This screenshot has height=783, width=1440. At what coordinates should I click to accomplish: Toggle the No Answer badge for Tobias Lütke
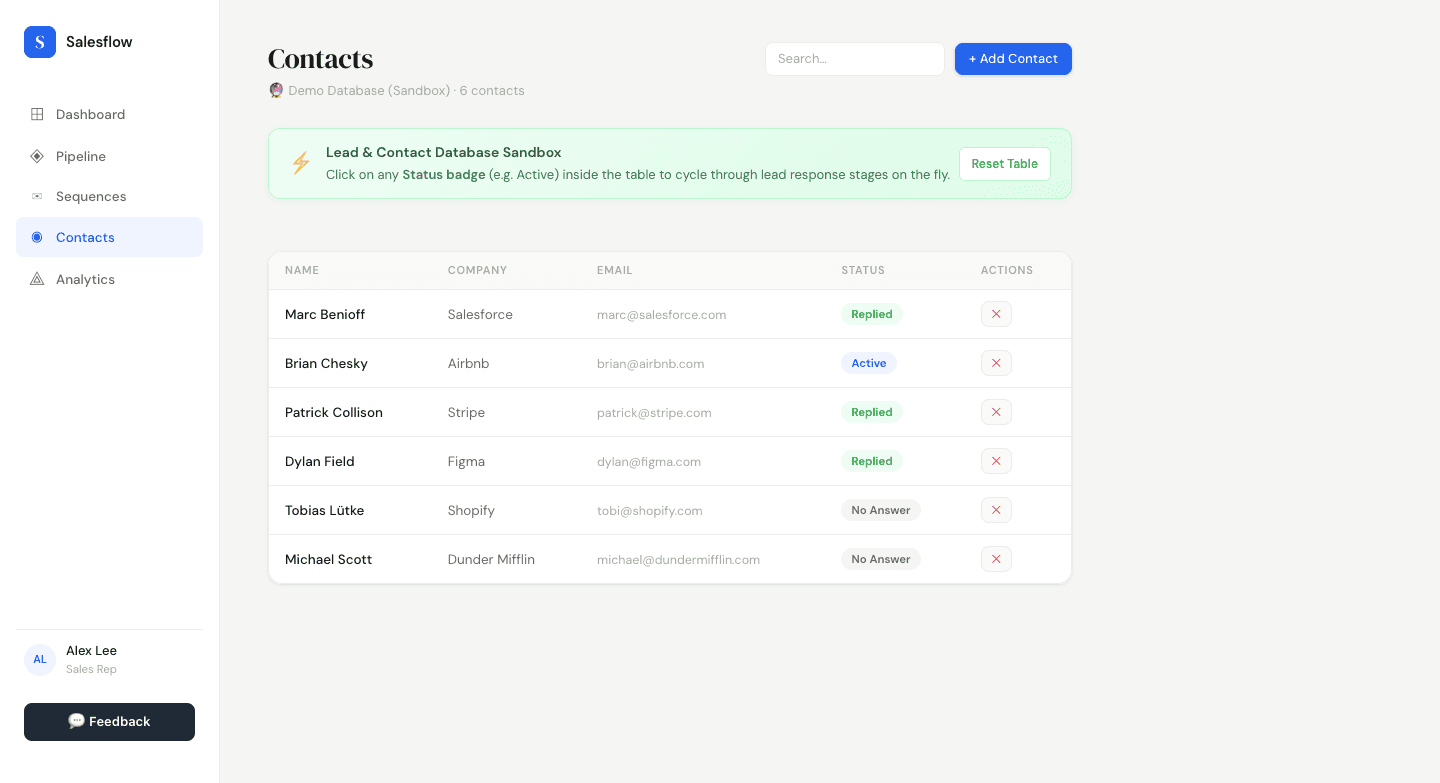(881, 510)
